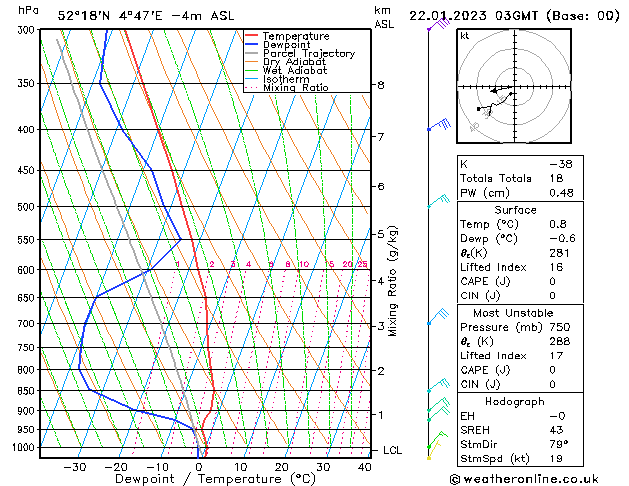
Task: Click the green wind barb near 1000 hPa
Action: tap(438, 439)
